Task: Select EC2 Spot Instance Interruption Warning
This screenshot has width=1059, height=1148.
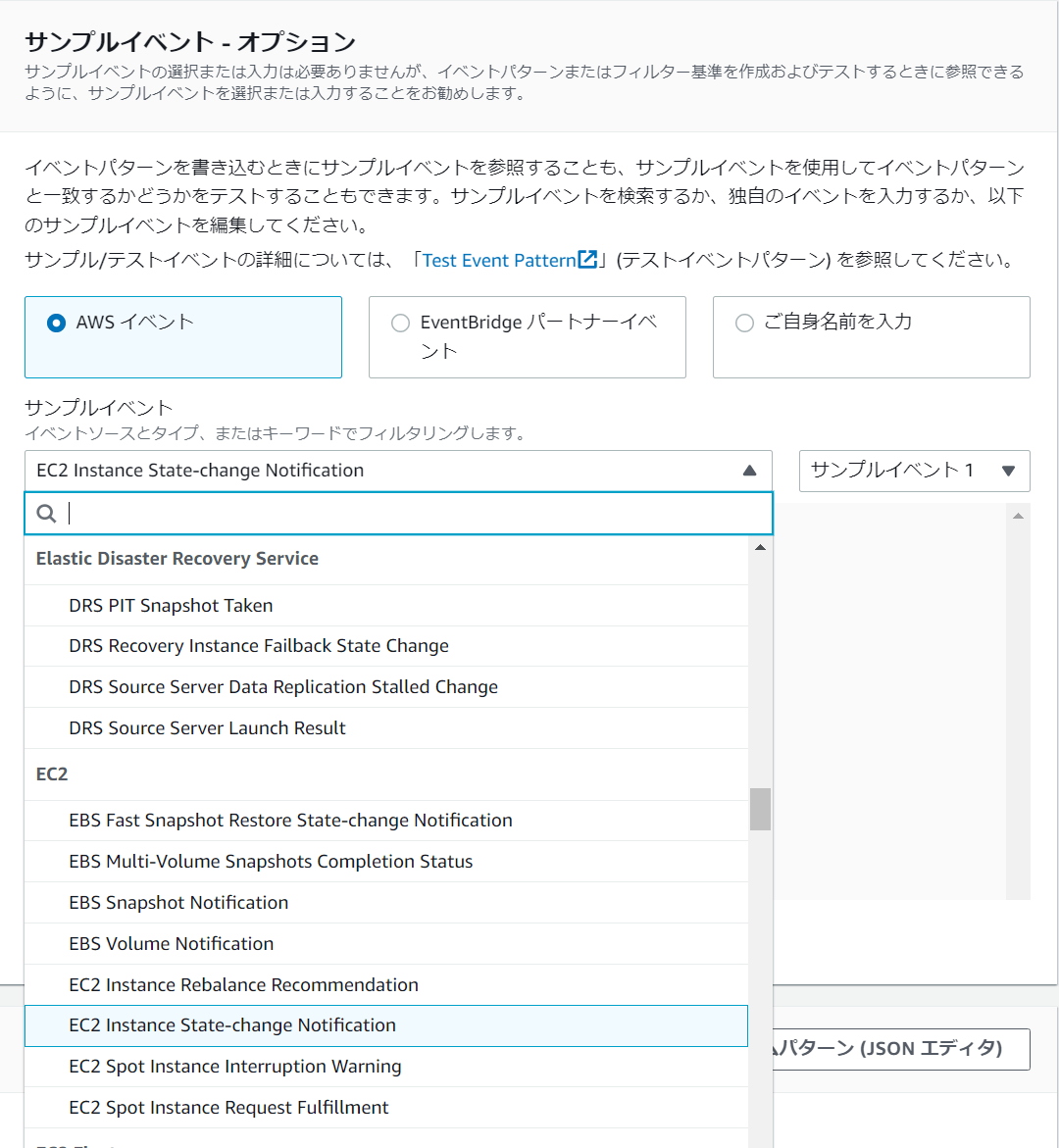Action: click(386, 1067)
